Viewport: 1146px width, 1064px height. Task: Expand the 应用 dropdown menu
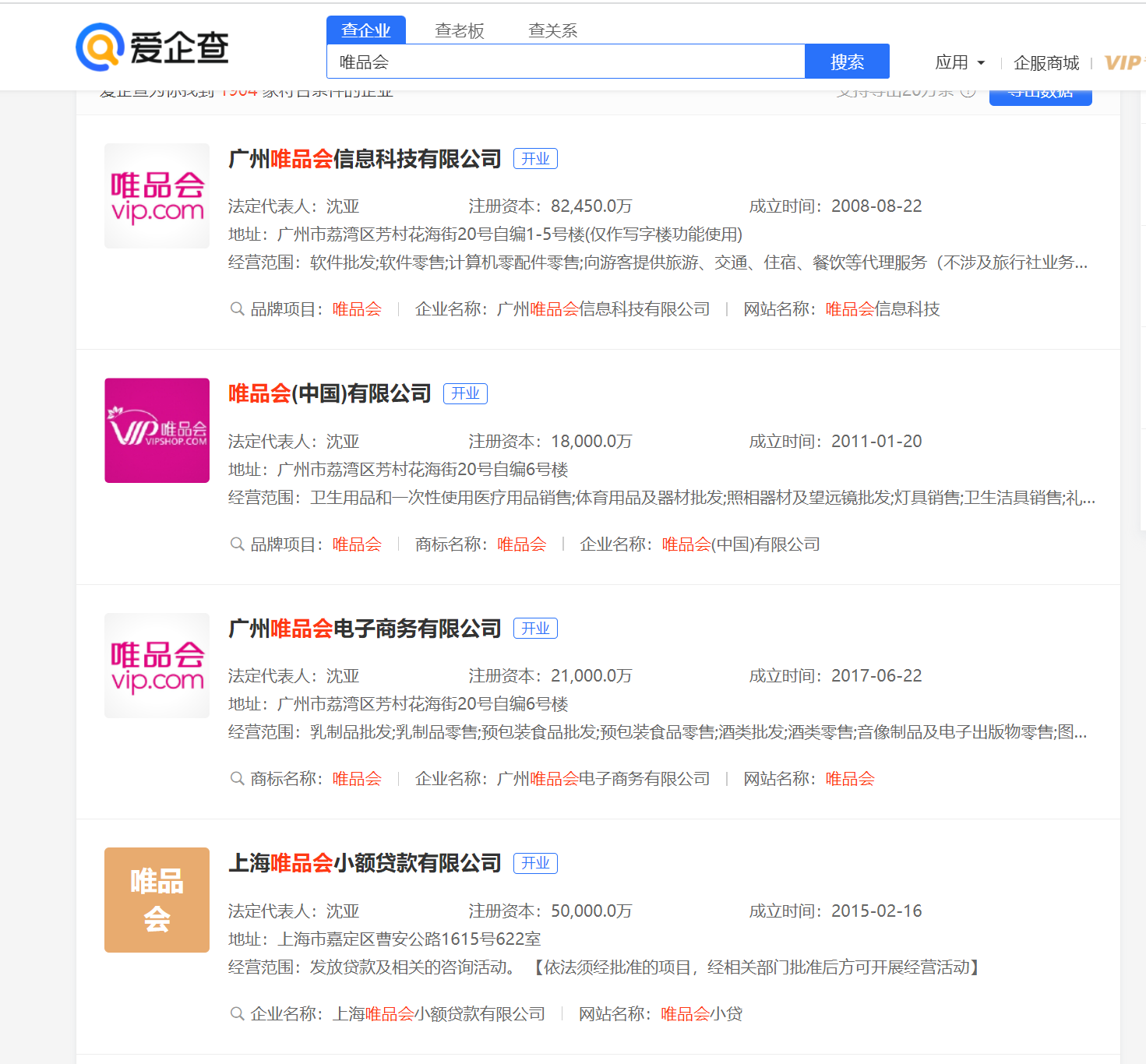point(960,62)
